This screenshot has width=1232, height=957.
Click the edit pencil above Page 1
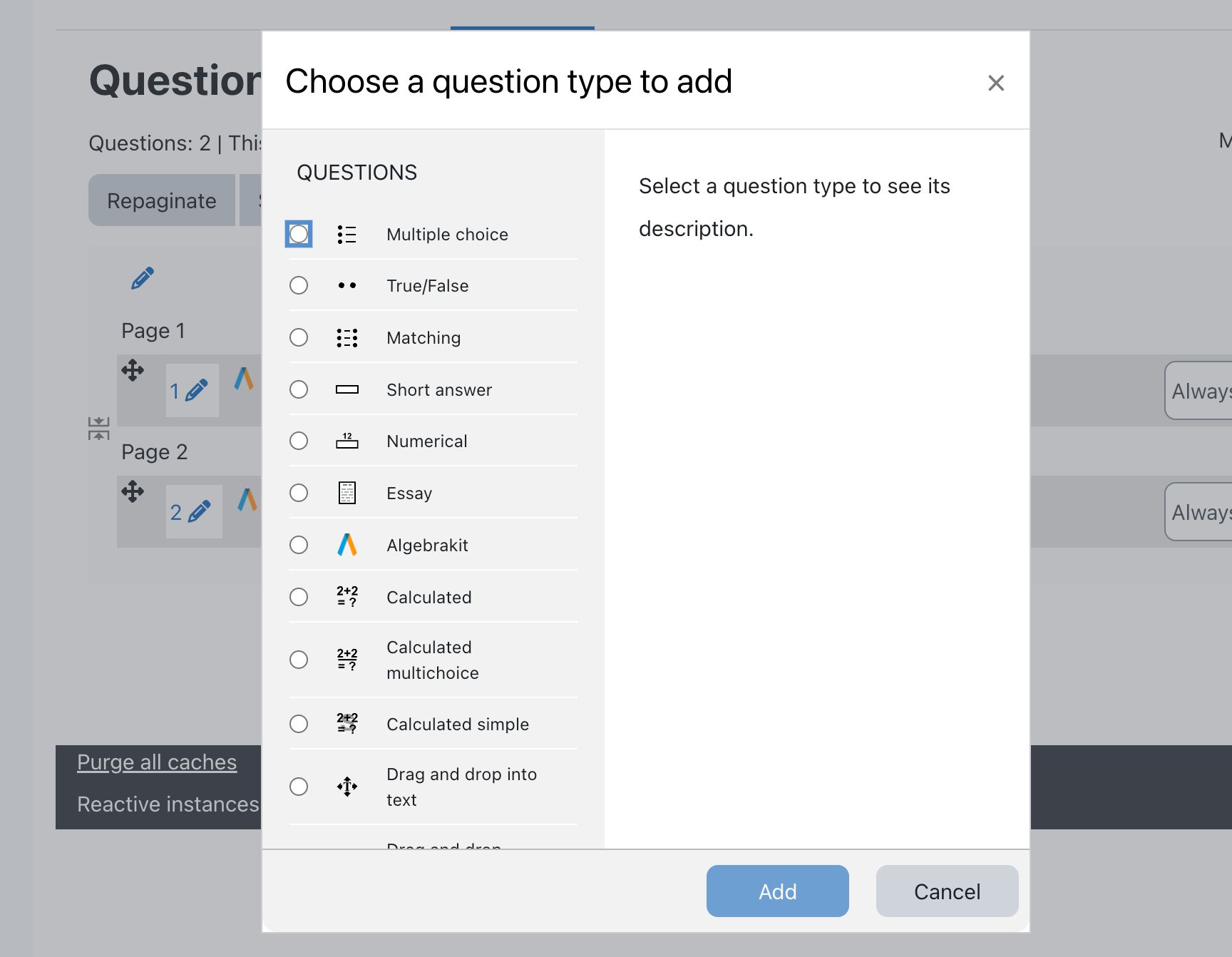142,279
